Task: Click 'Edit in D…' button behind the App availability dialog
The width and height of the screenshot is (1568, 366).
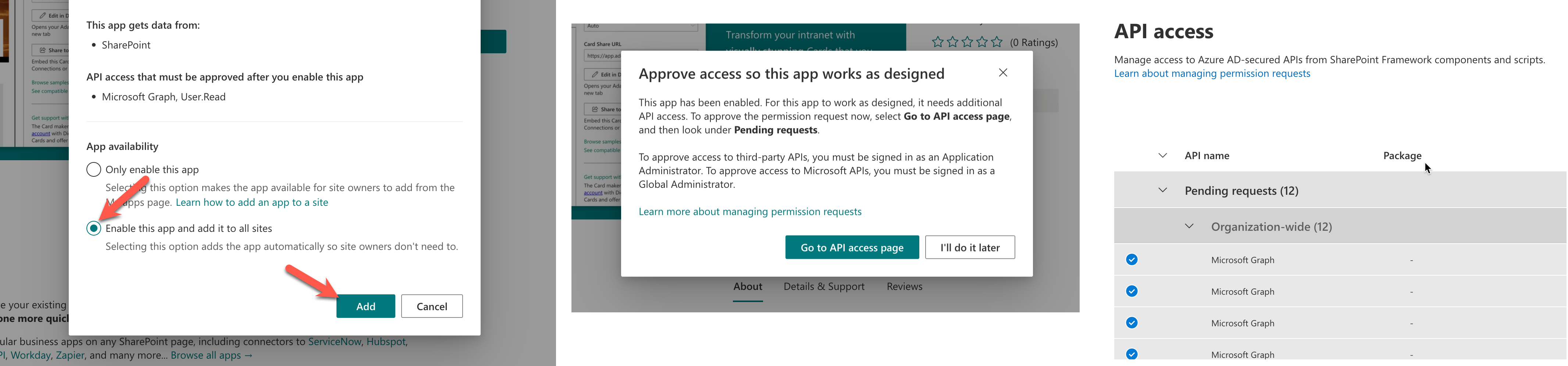Action: 50,16
